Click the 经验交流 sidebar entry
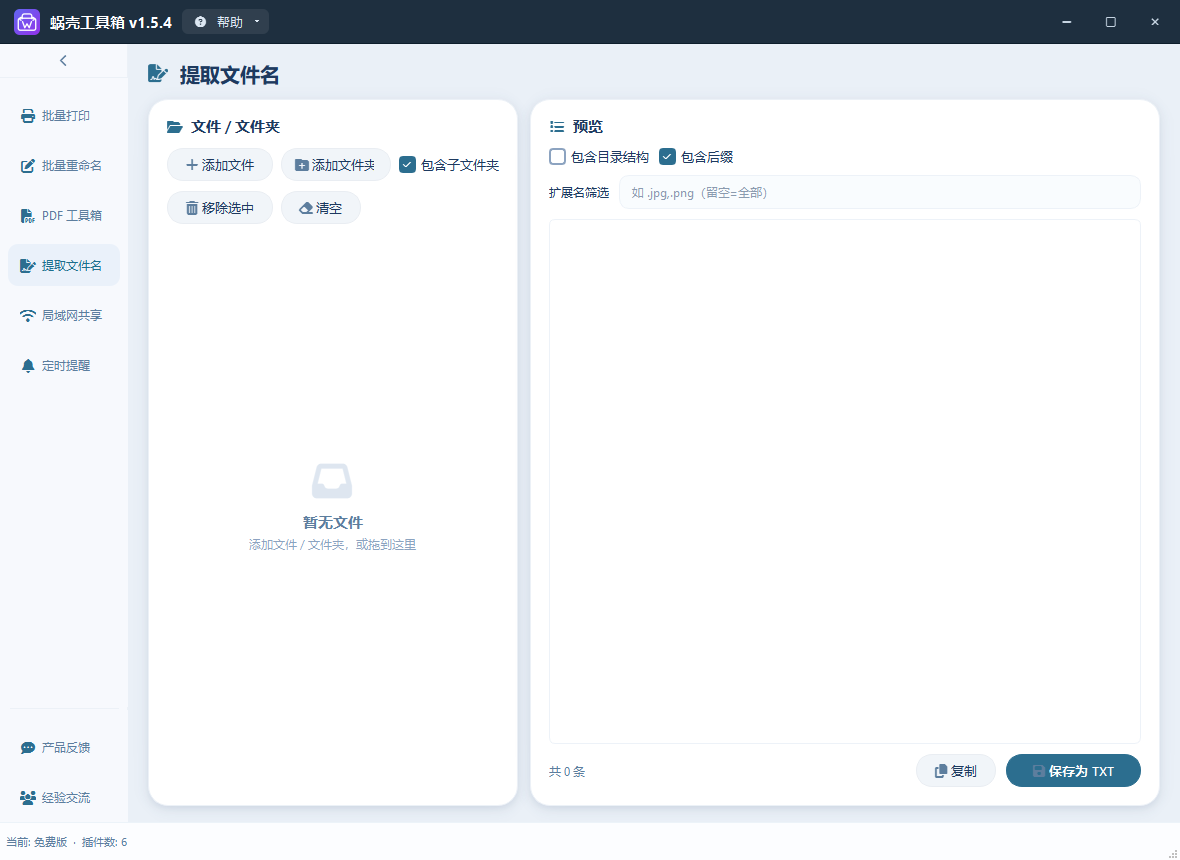The image size is (1180, 860). (x=64, y=798)
